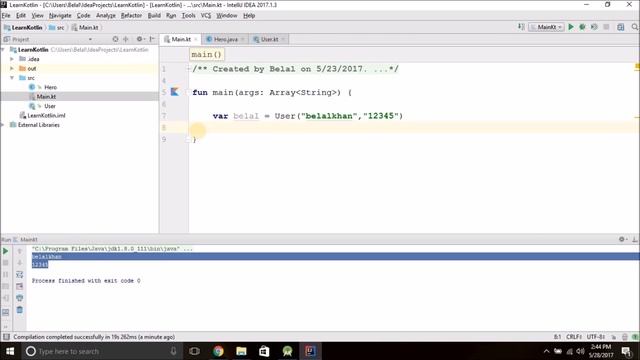
Task: Expand the folded comment at line 1
Action: (x=188, y=69)
